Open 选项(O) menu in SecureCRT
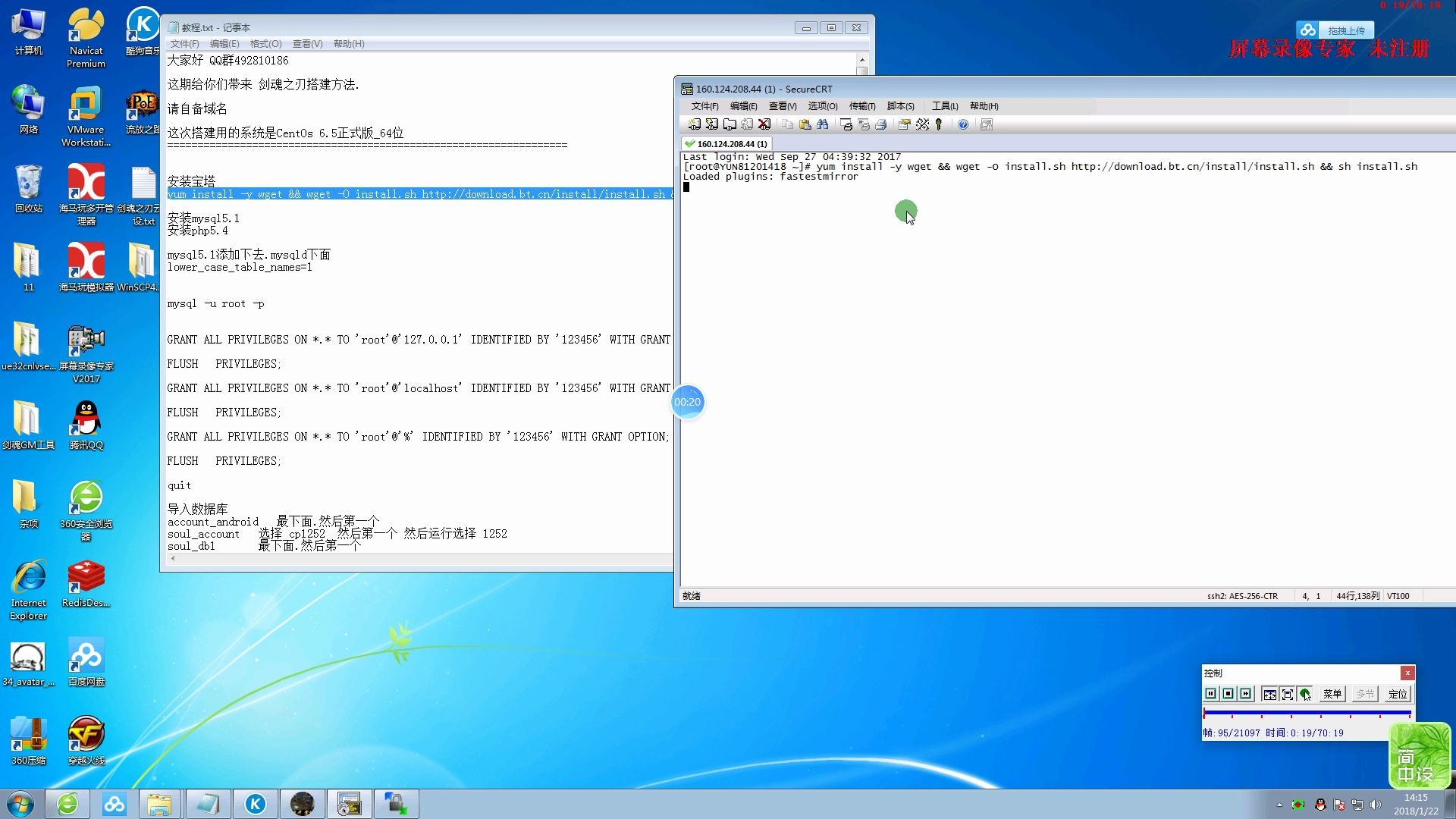The height and width of the screenshot is (819, 1456). pos(823,106)
